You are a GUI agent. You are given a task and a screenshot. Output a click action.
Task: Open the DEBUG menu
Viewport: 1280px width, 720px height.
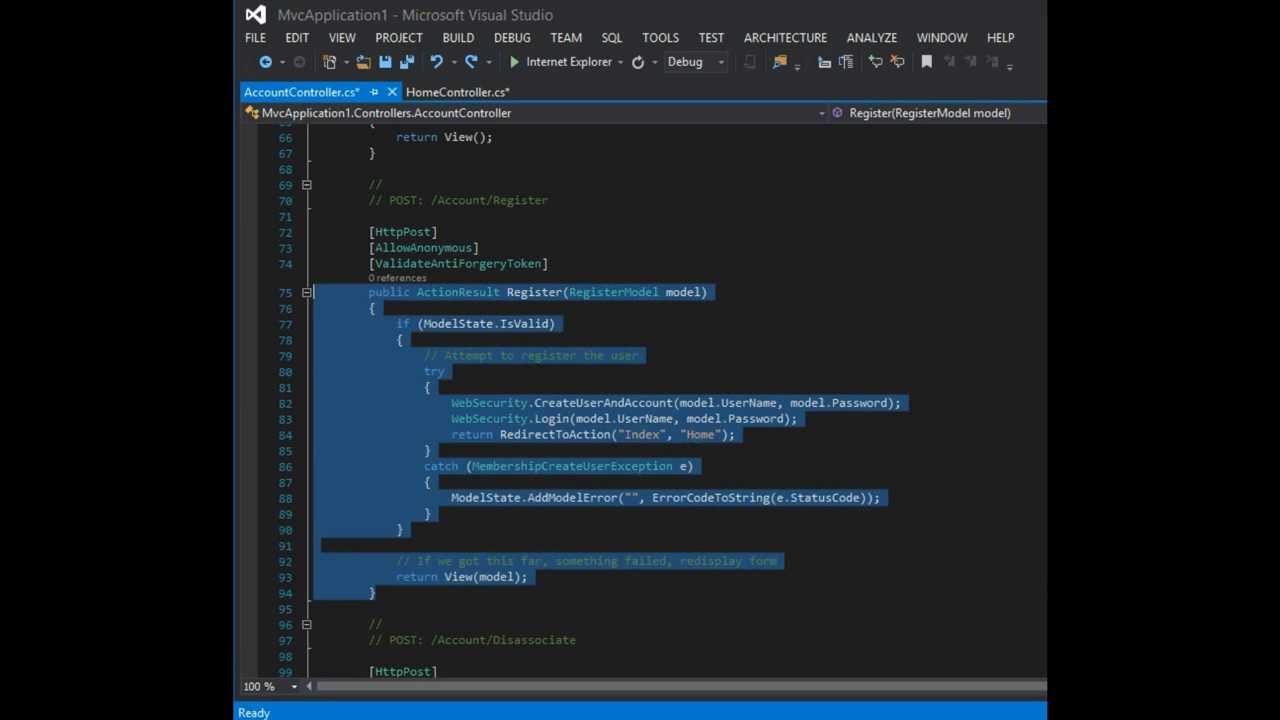512,38
